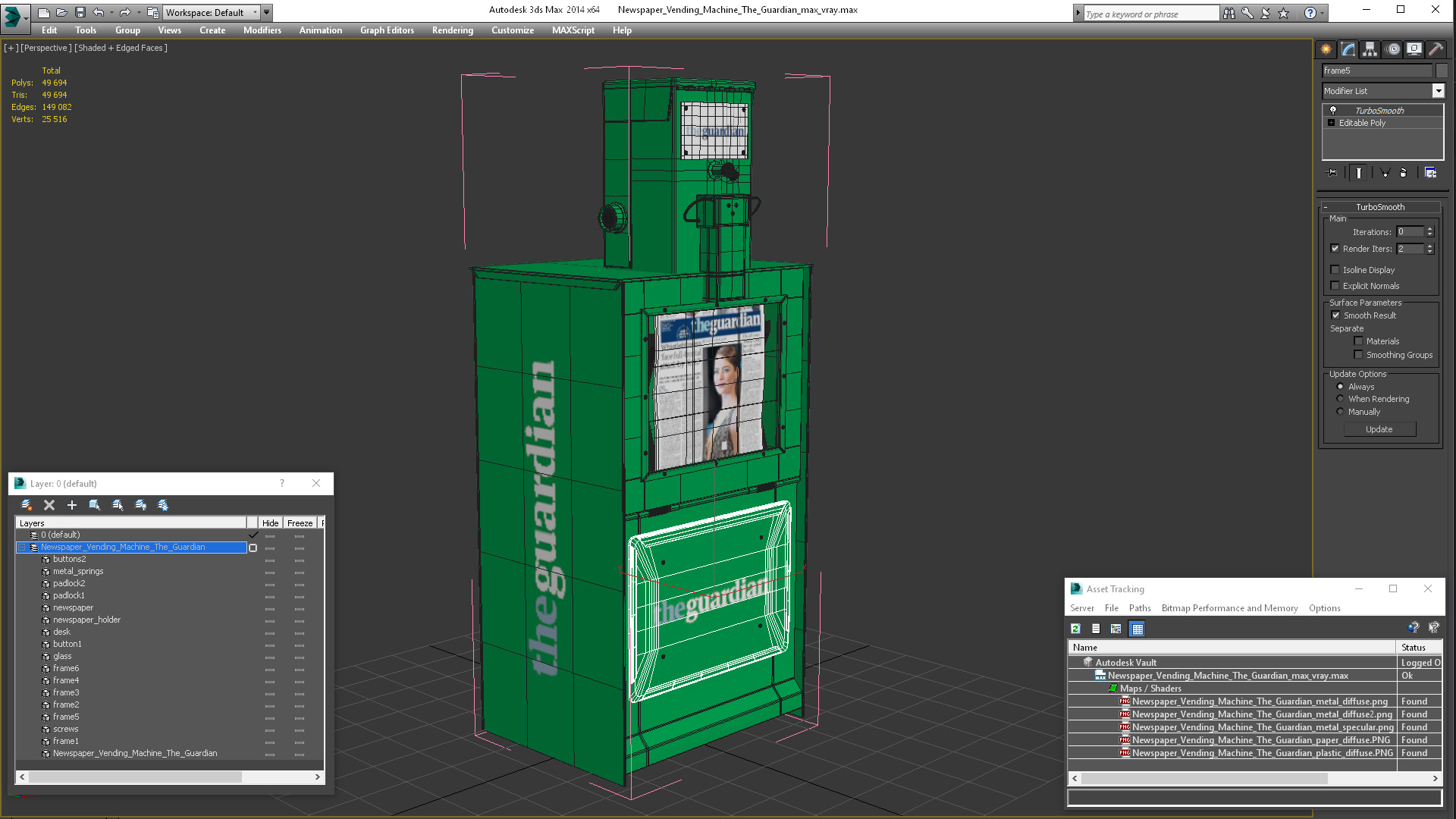Open the Modifier List dropdown
The image size is (1456, 819).
1438,91
